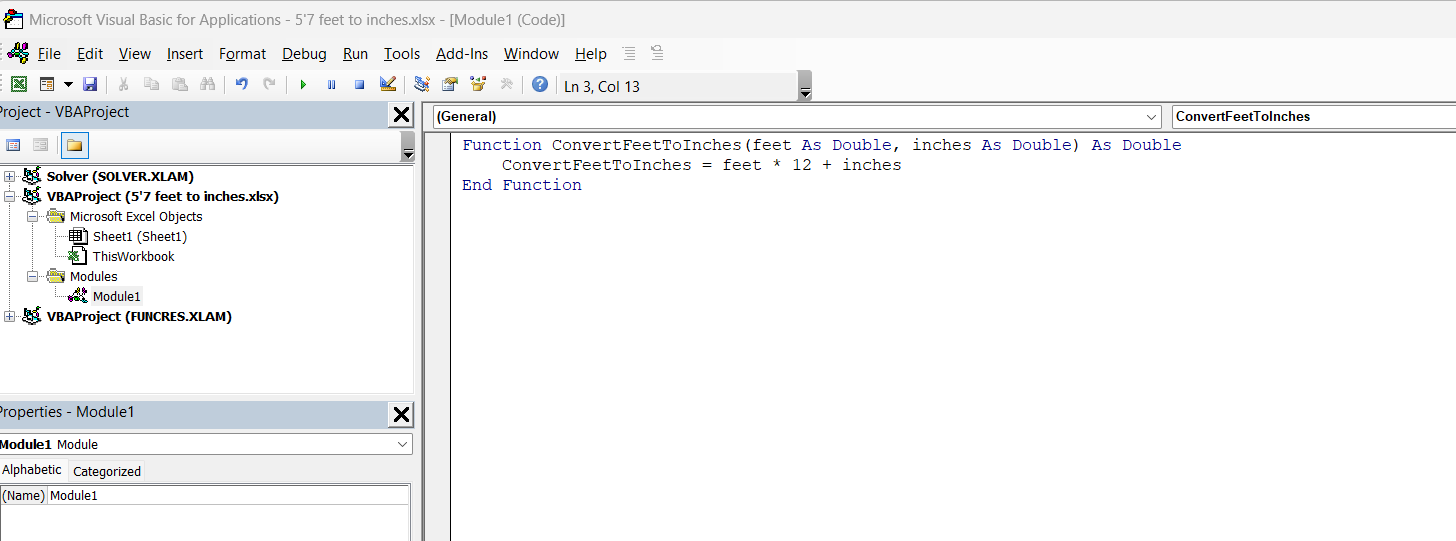The height and width of the screenshot is (541, 1456).
Task: Click the VBA application icon beside File
Action: tap(19, 53)
